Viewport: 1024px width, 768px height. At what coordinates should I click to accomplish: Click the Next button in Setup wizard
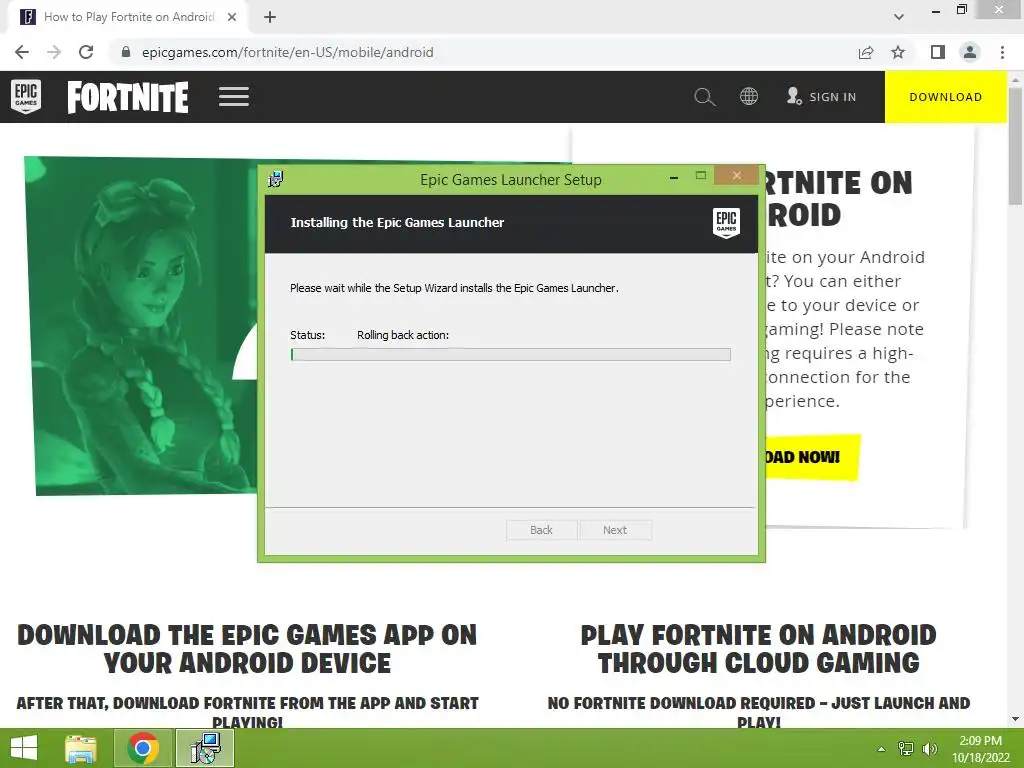point(615,530)
